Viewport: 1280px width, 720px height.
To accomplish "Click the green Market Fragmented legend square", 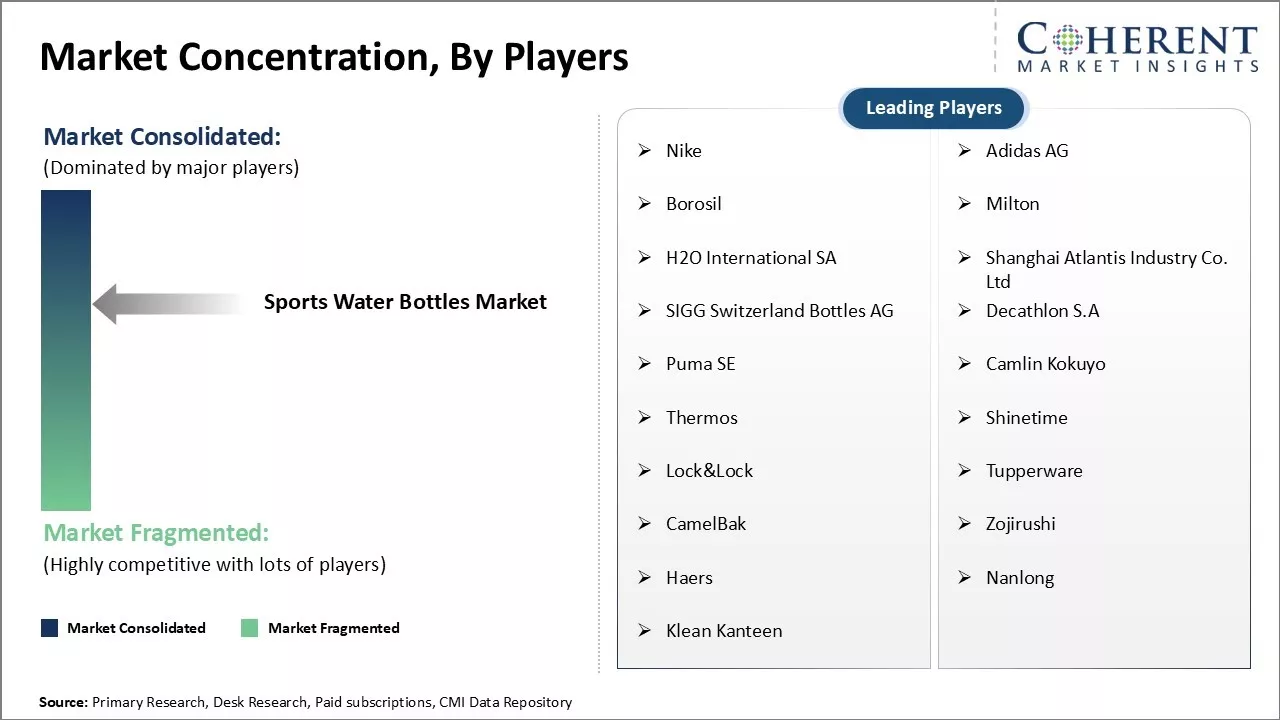I will pyautogui.click(x=250, y=628).
